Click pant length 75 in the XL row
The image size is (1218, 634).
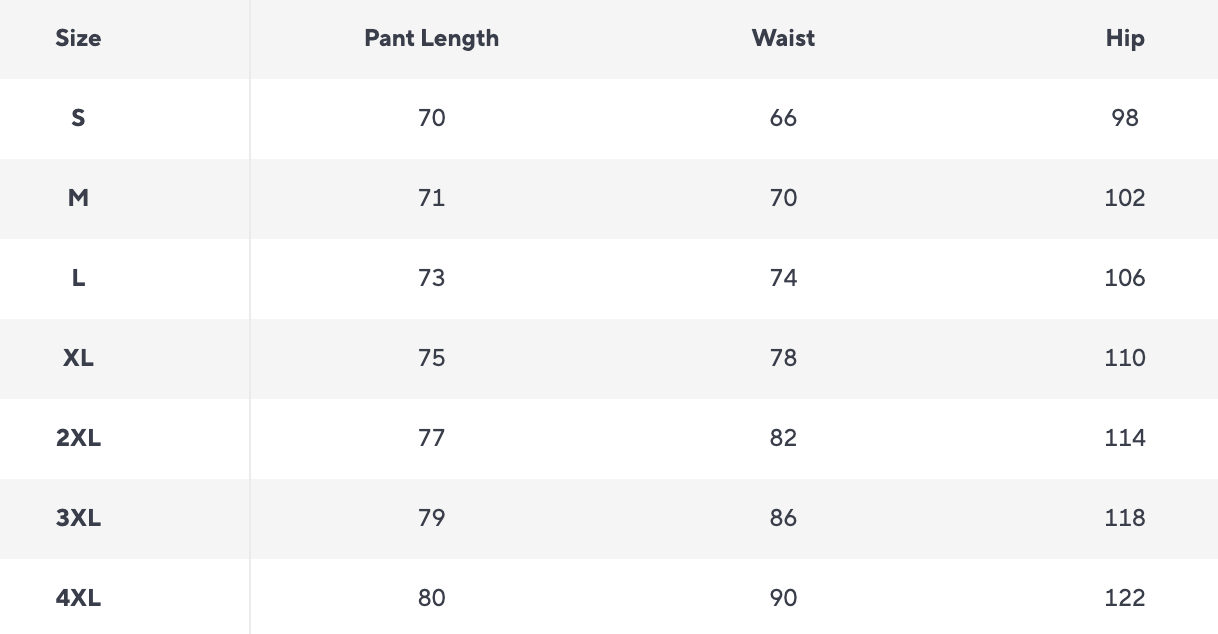point(431,358)
